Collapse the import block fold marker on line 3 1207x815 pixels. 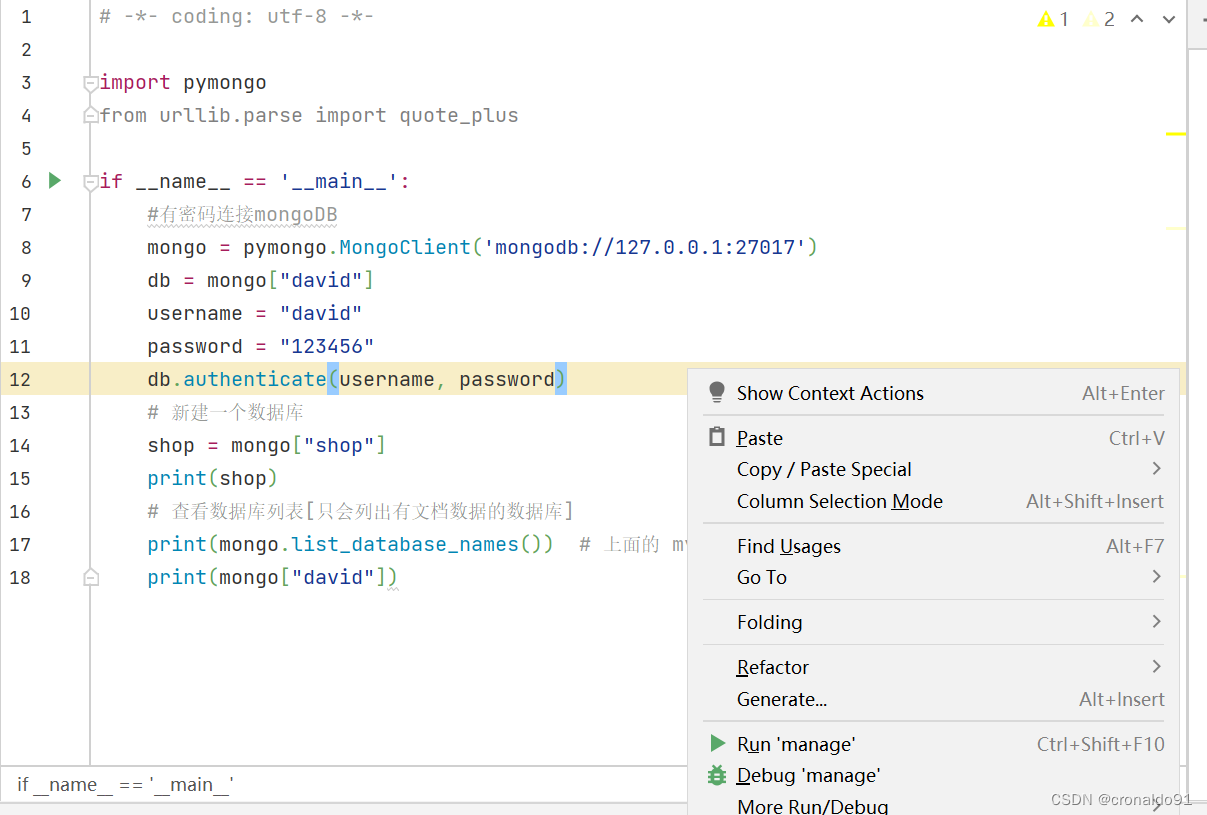(91, 83)
